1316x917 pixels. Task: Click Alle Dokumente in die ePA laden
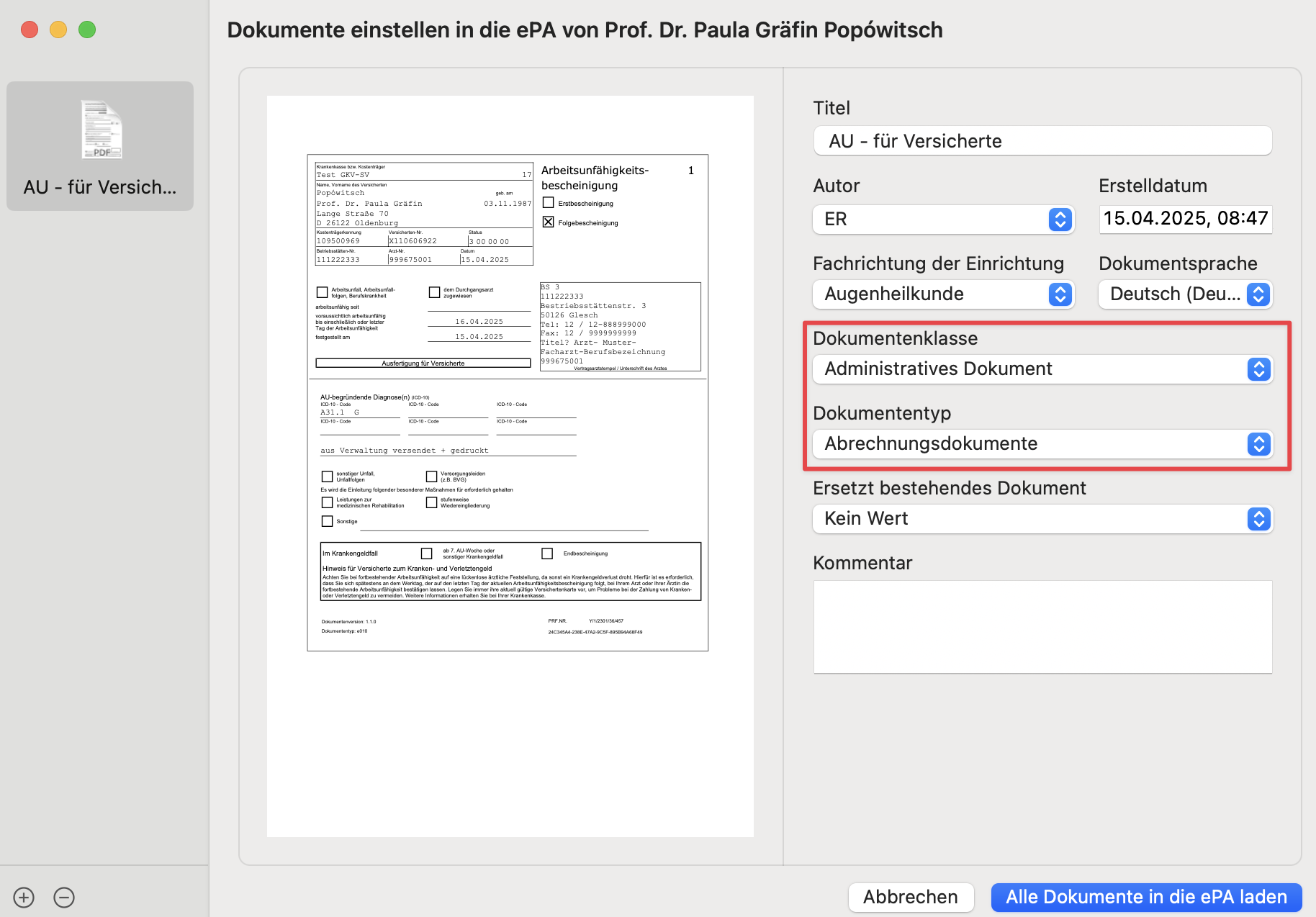click(x=1146, y=898)
